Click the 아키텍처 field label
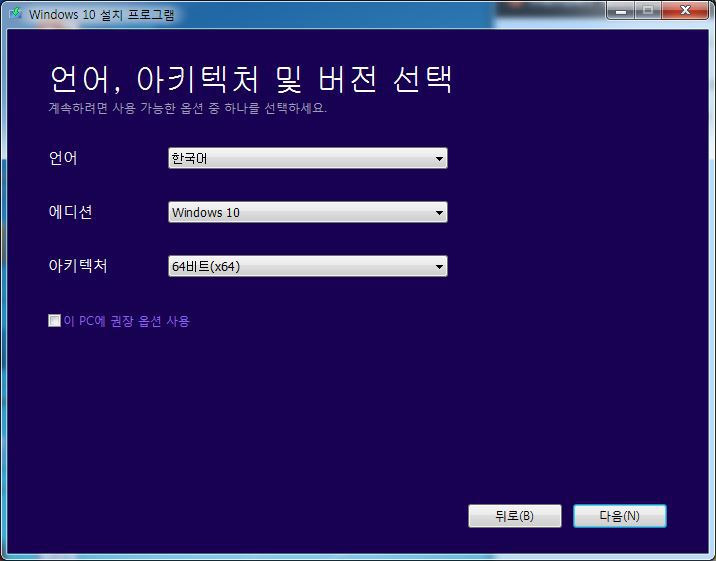 (x=78, y=266)
